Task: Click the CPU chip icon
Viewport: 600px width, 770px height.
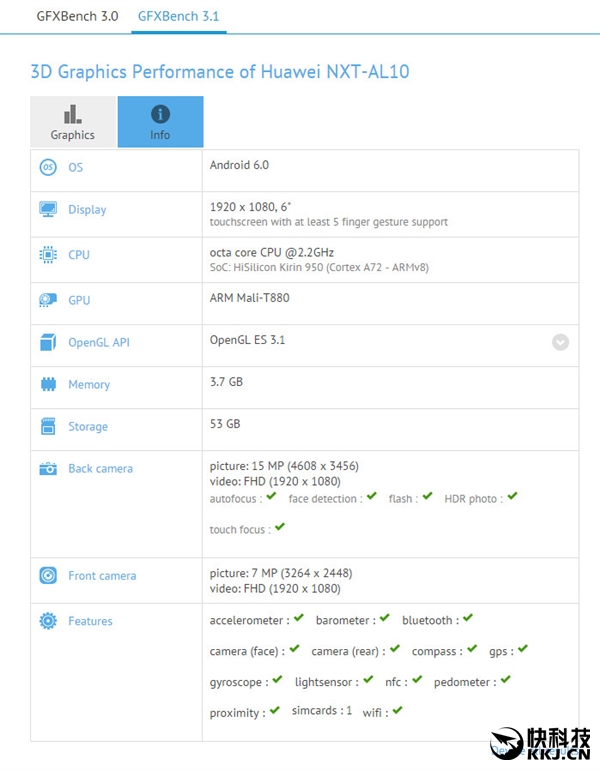Action: pyautogui.click(x=48, y=254)
